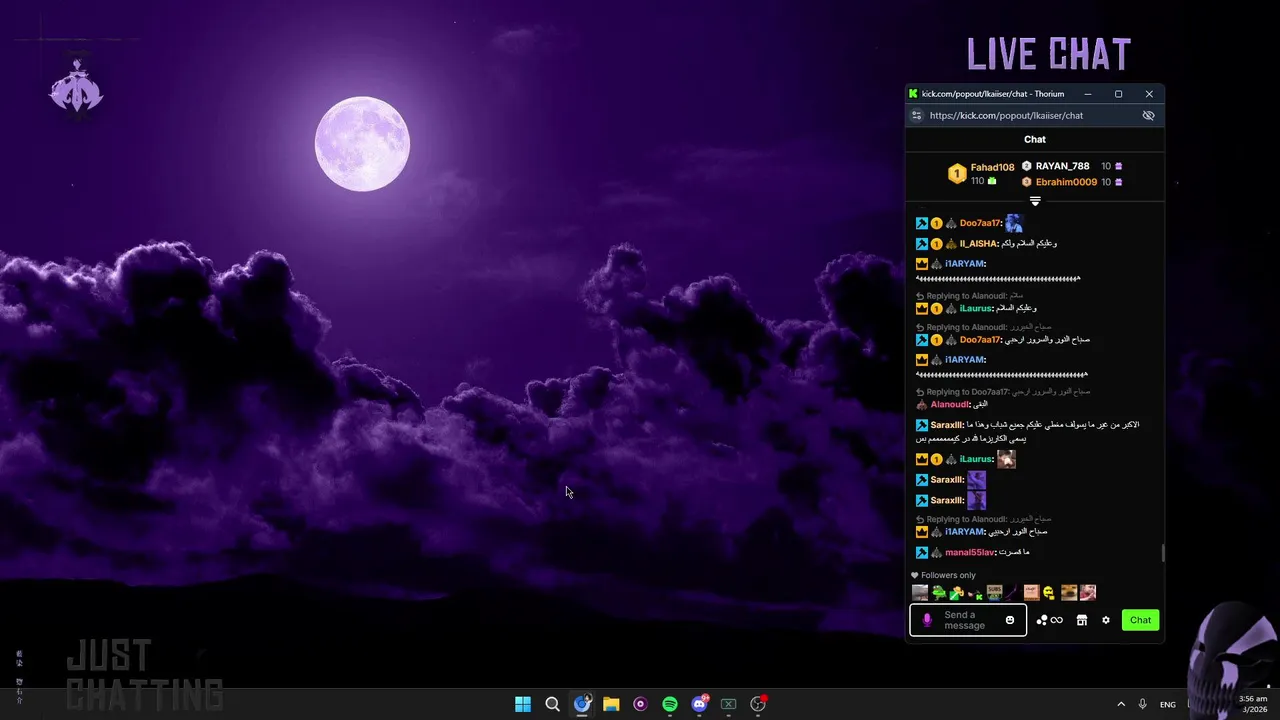Open File Explorer from taskbar
This screenshot has width=1280, height=720.
pos(611,704)
